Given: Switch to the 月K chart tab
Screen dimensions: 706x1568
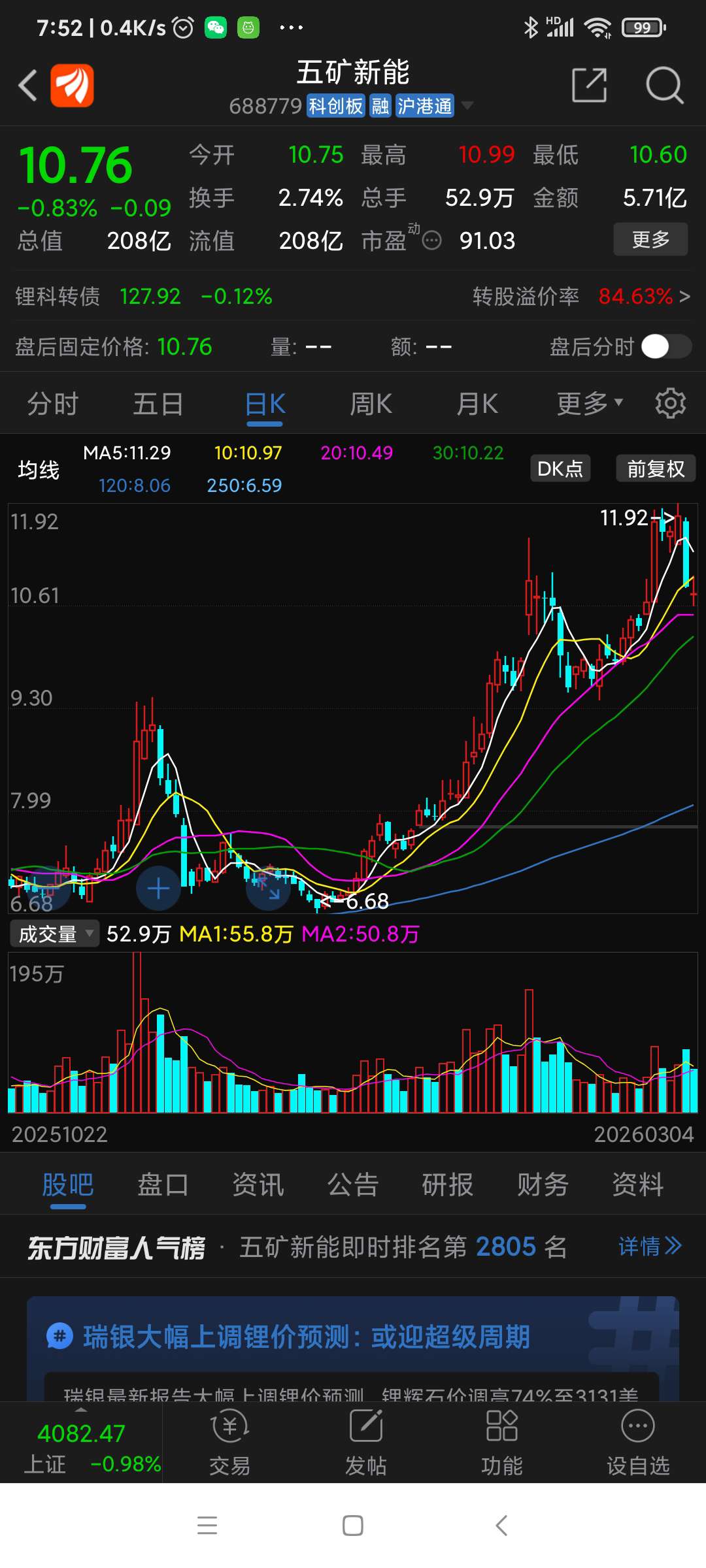Looking at the screenshot, I should click(477, 404).
